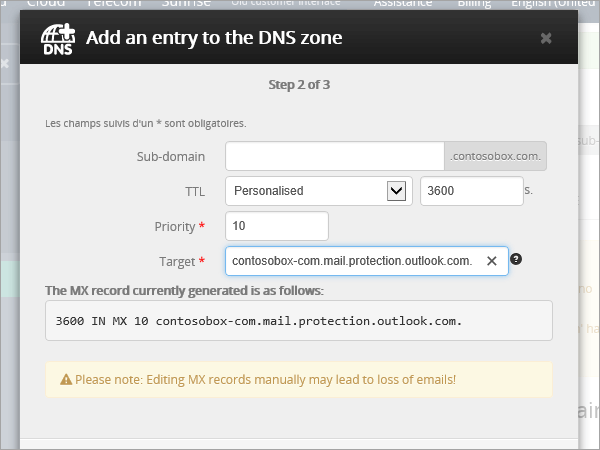Clear the Target field with X icon
Image resolution: width=600 pixels, height=450 pixels.
click(491, 261)
